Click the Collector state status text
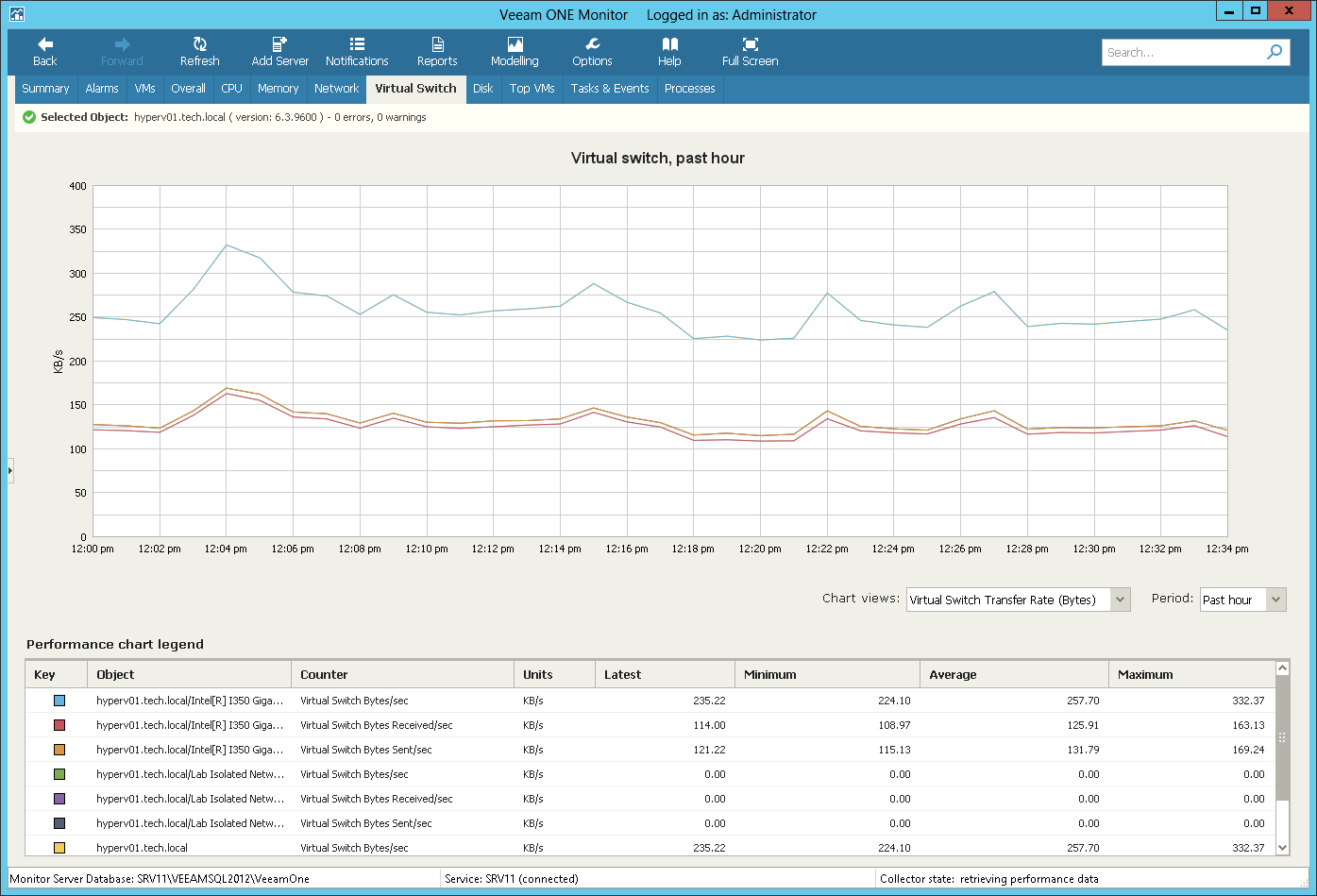The height and width of the screenshot is (896, 1317). point(988,878)
